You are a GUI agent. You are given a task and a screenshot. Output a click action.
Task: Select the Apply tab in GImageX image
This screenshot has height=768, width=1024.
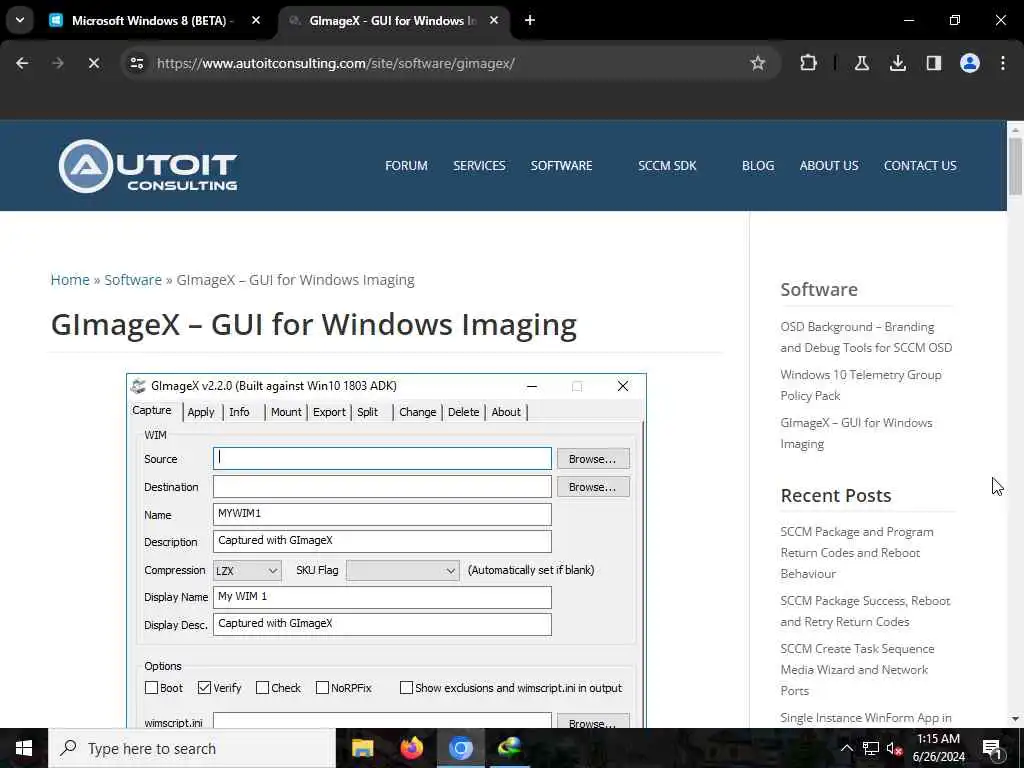[x=201, y=412]
